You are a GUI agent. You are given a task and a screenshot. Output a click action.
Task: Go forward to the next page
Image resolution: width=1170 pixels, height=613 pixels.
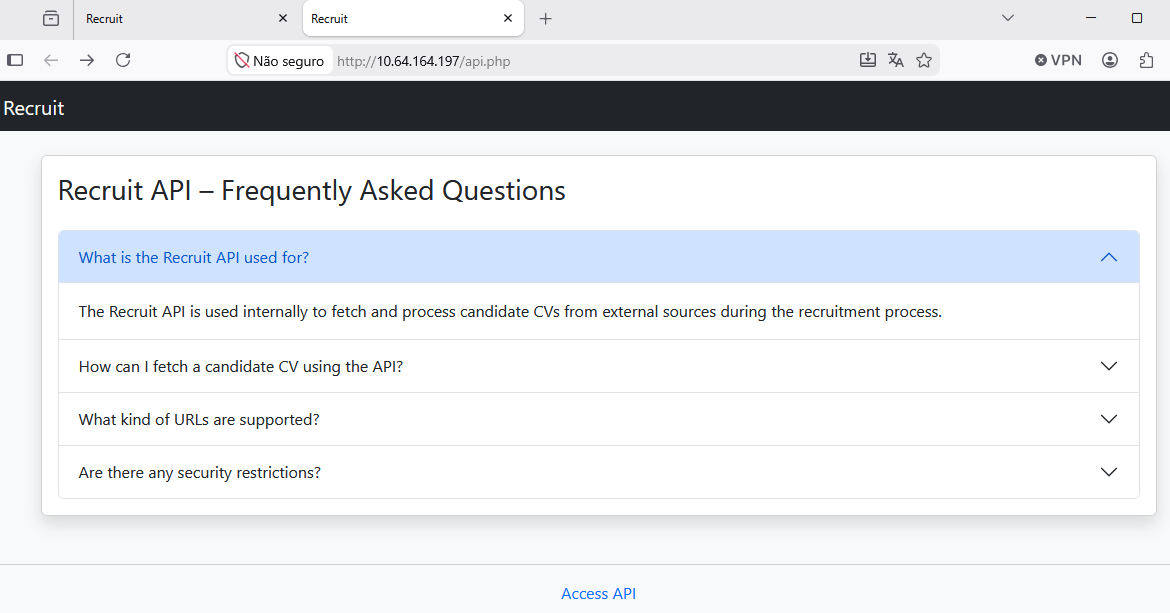(x=87, y=60)
